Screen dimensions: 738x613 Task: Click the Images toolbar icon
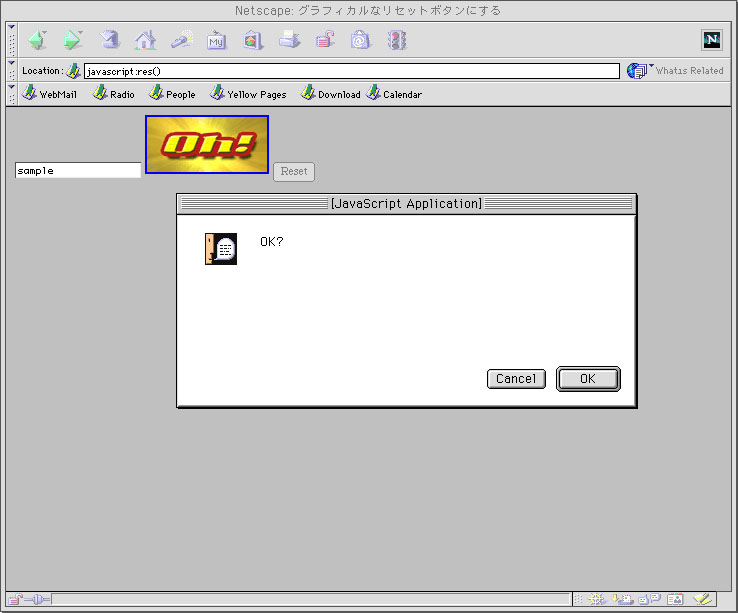point(253,40)
